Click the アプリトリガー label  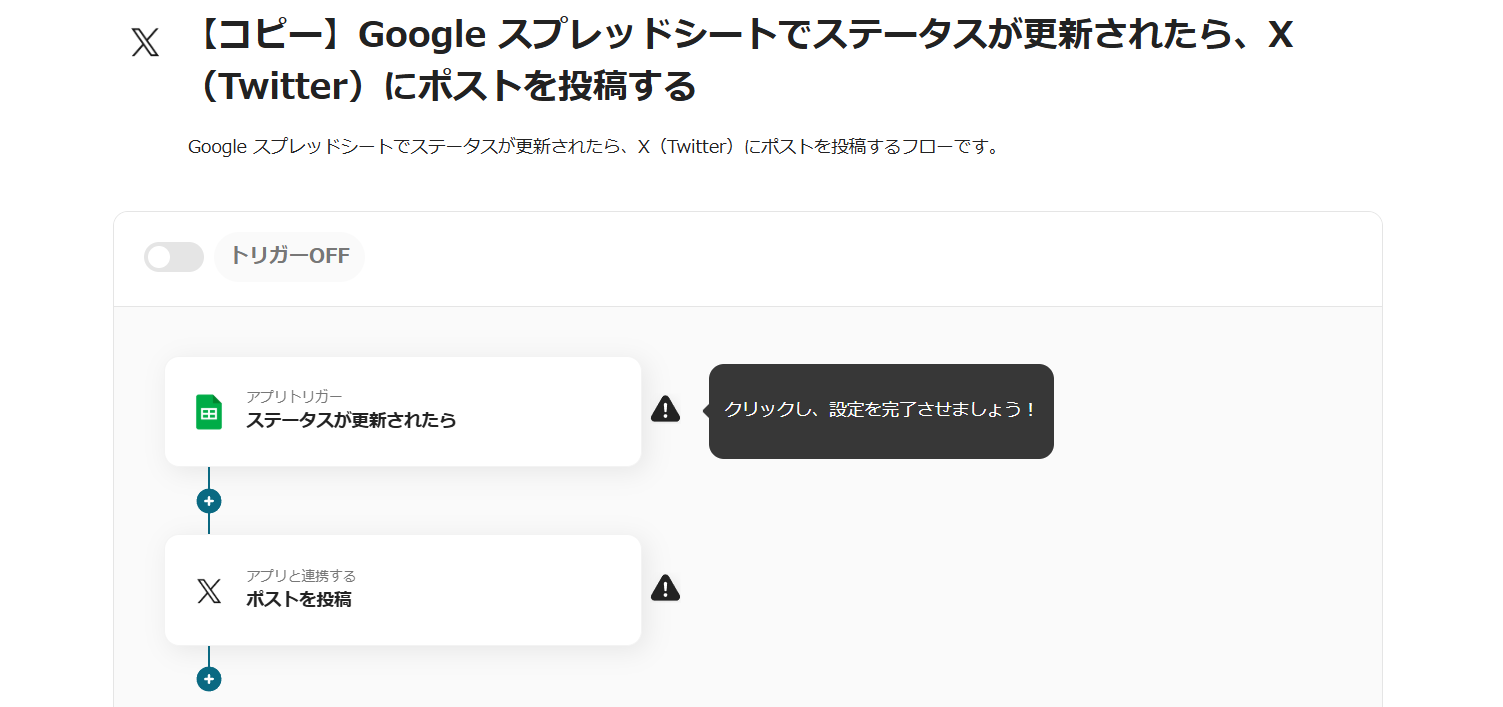(294, 397)
